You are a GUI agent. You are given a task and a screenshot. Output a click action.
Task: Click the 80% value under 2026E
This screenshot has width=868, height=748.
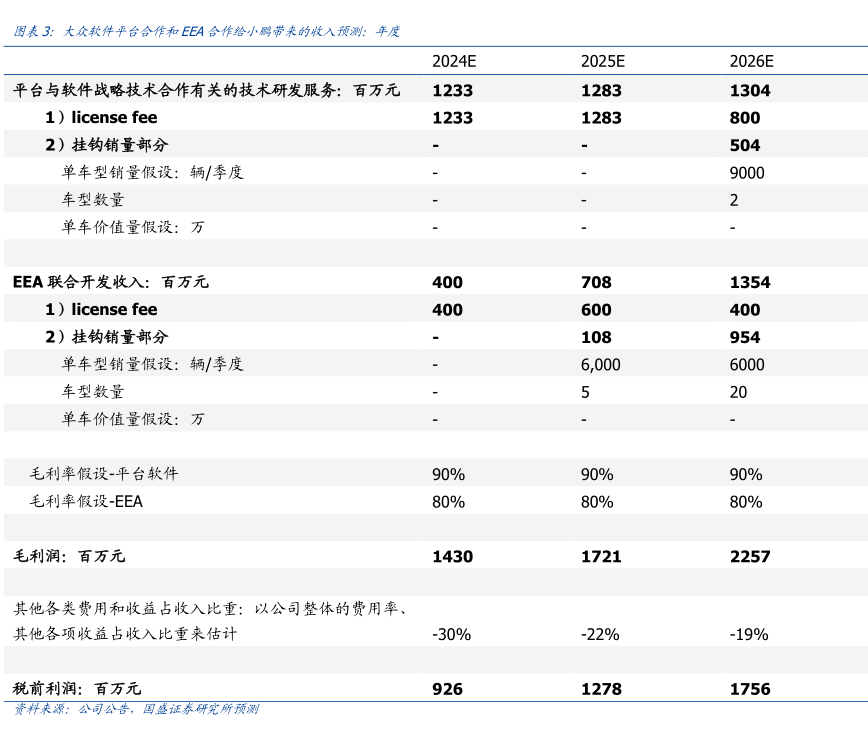point(746,502)
